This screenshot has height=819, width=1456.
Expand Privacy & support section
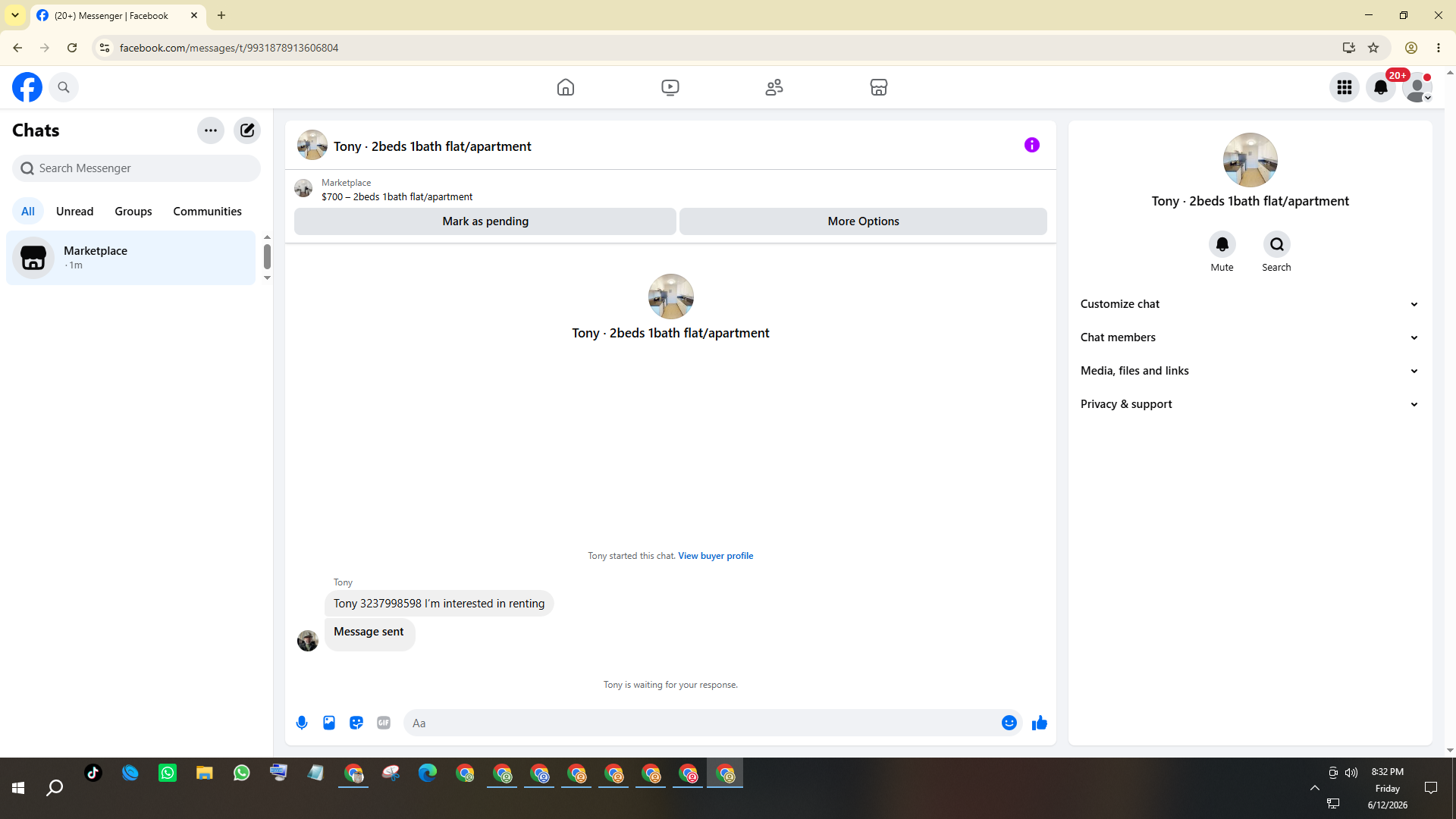tap(1250, 404)
